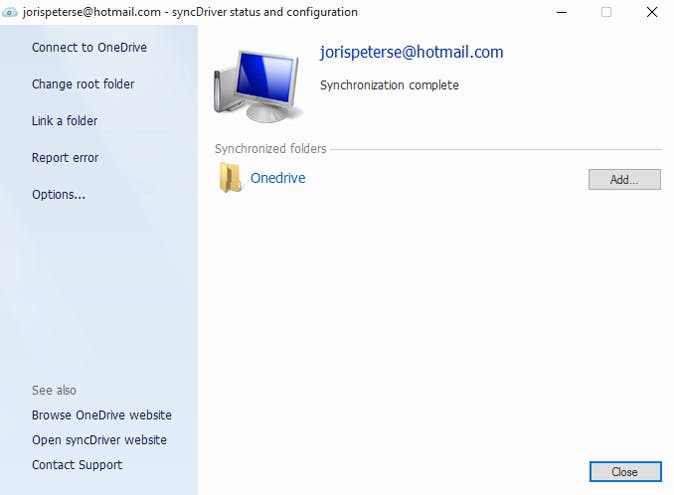Open the Options... dialog

tap(58, 195)
